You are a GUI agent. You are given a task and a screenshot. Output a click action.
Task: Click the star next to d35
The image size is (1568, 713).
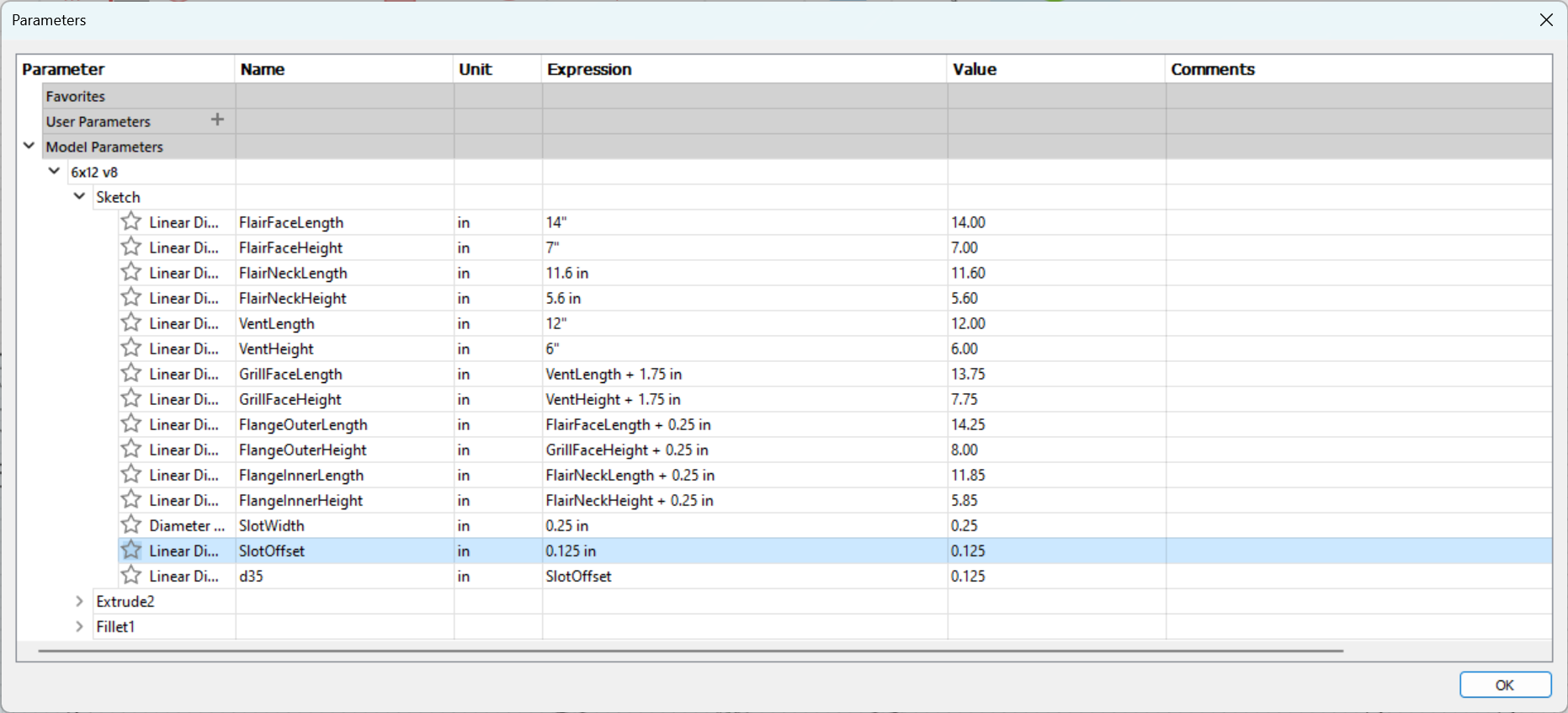point(130,575)
